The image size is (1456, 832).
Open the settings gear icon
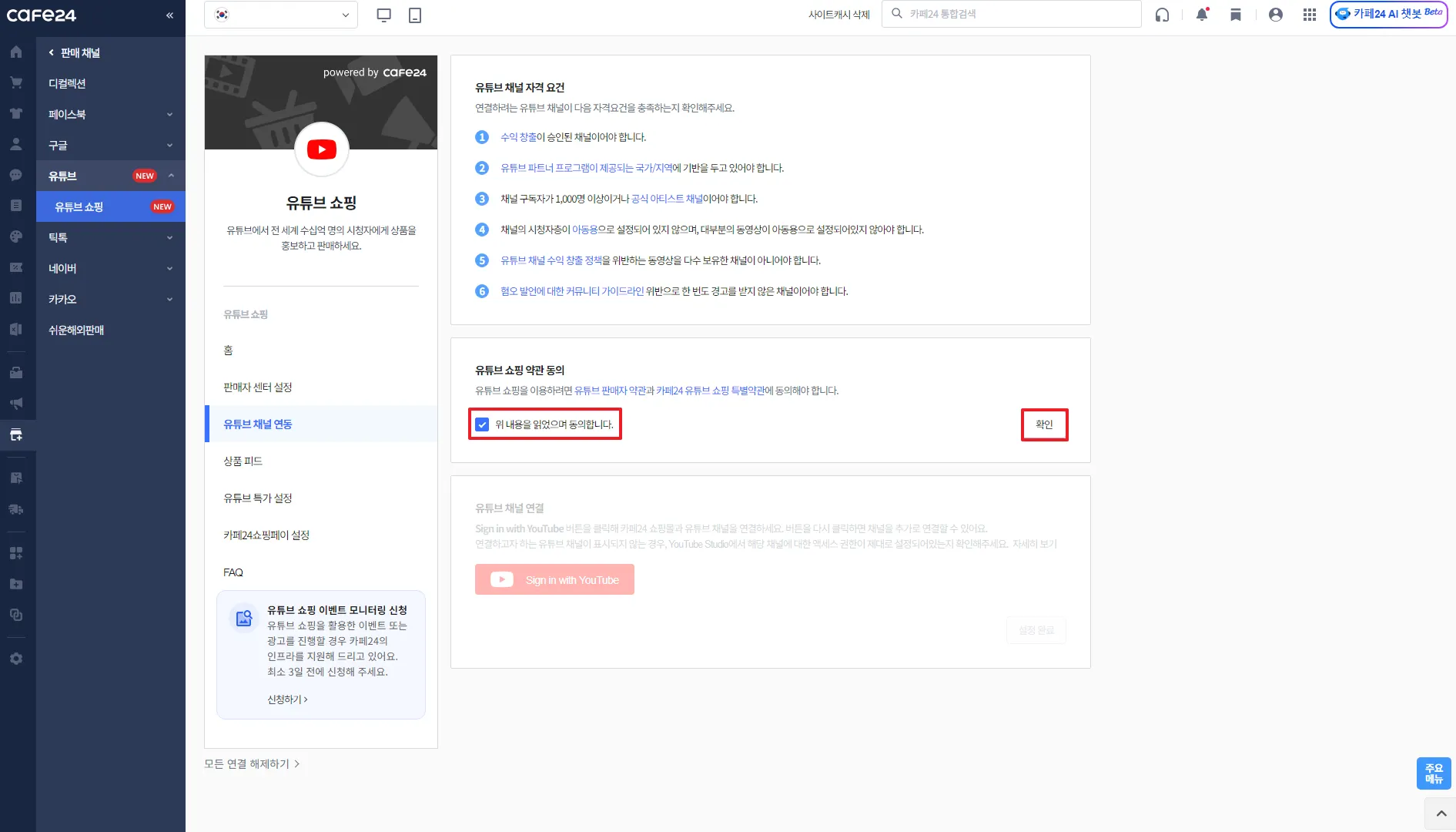point(16,659)
